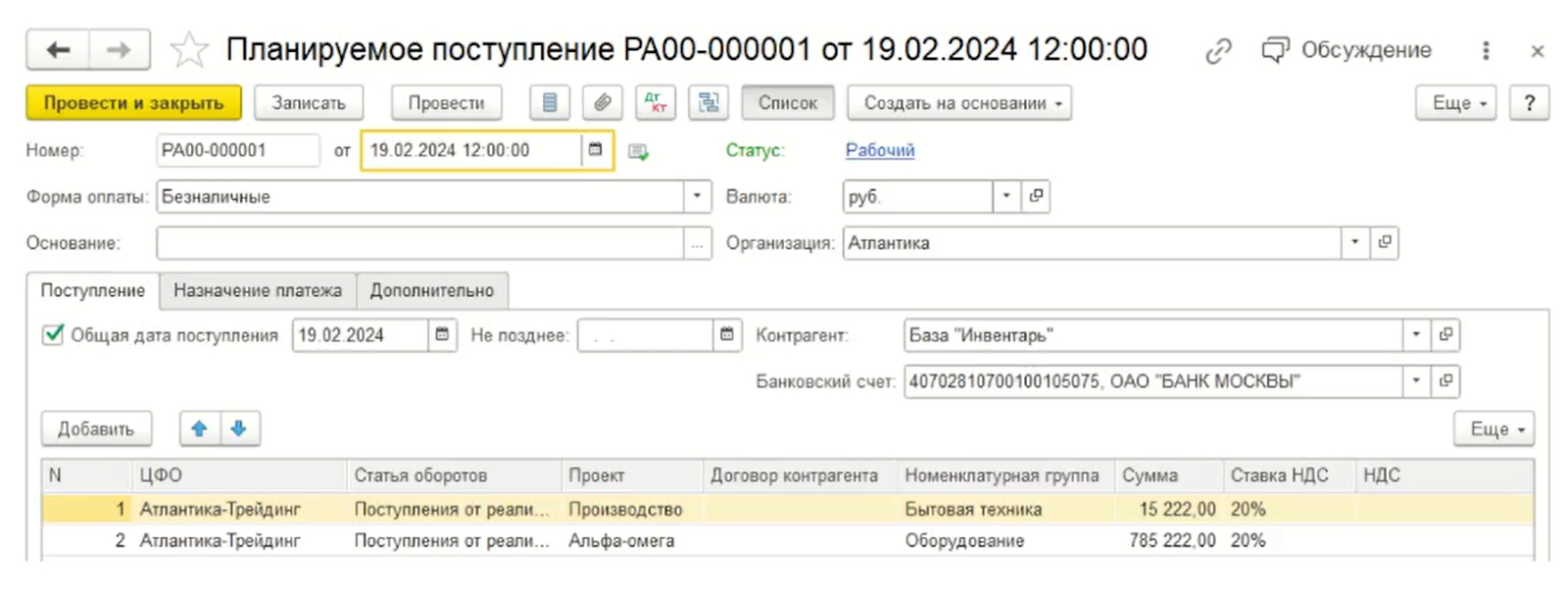Click the back navigation arrow
This screenshot has width=1568, height=590.
[58, 50]
